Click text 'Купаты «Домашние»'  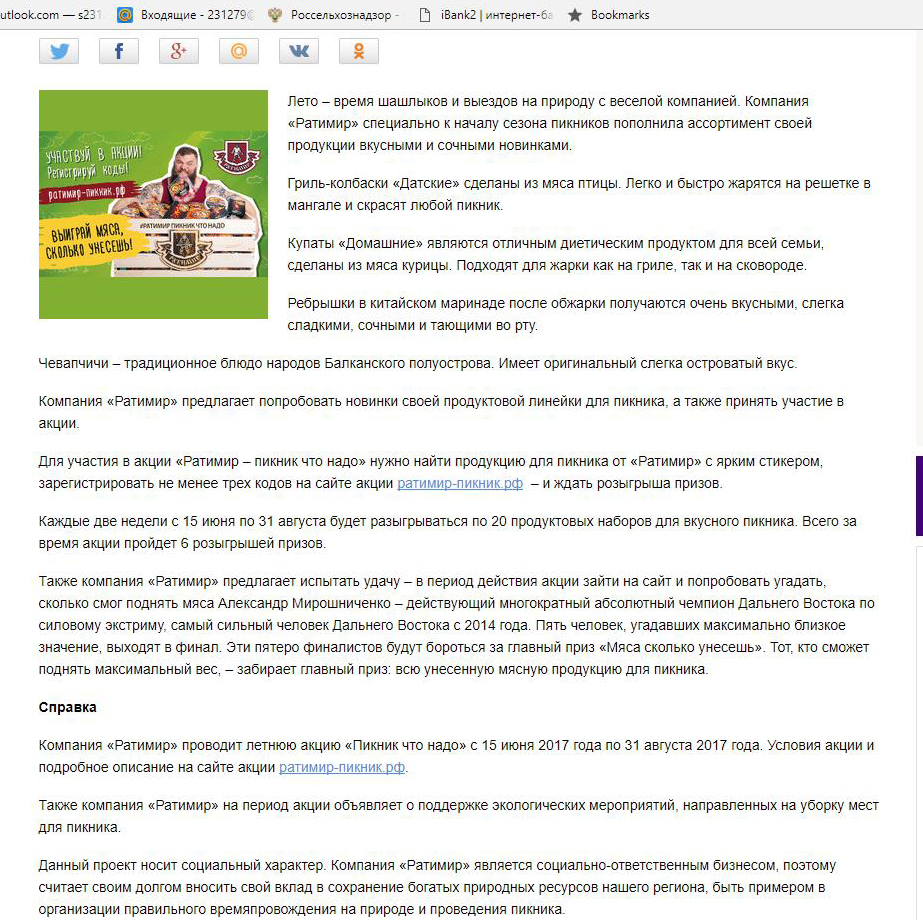[355, 243]
